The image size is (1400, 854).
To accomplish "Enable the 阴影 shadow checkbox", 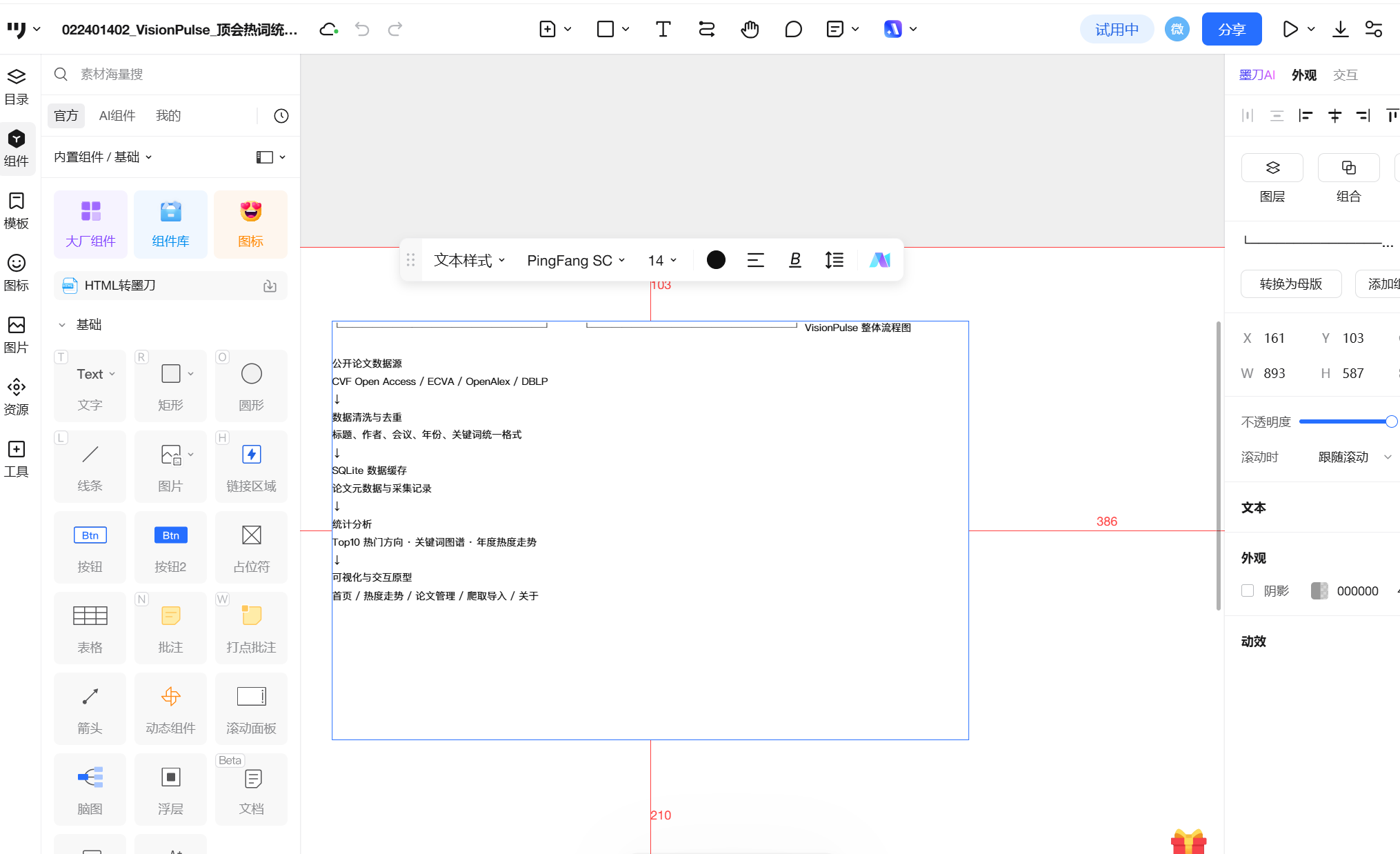I will (x=1247, y=590).
